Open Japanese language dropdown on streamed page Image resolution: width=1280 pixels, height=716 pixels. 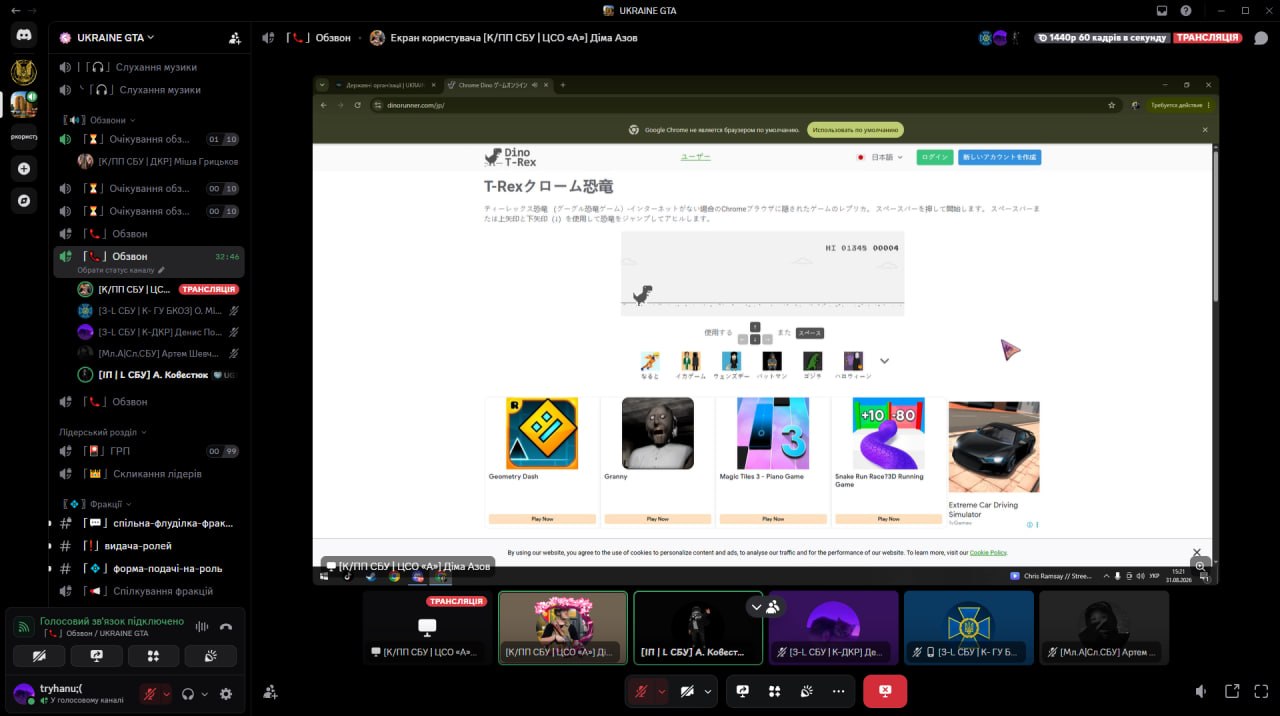pos(880,157)
